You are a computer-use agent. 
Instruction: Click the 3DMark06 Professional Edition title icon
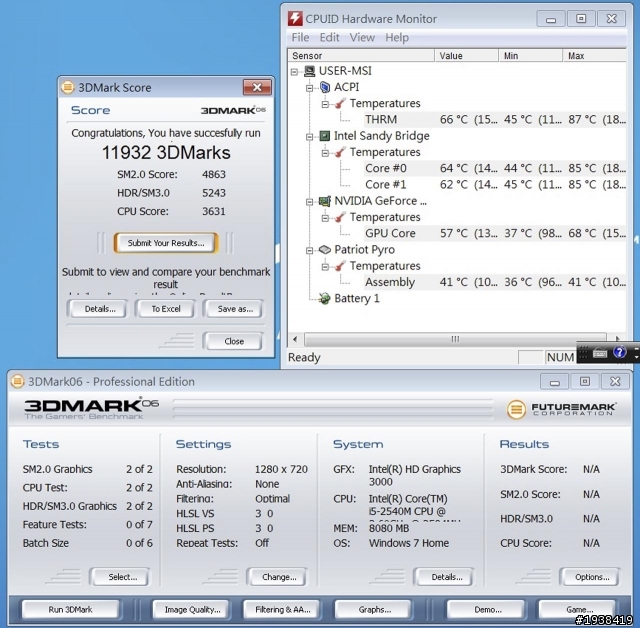(17, 382)
